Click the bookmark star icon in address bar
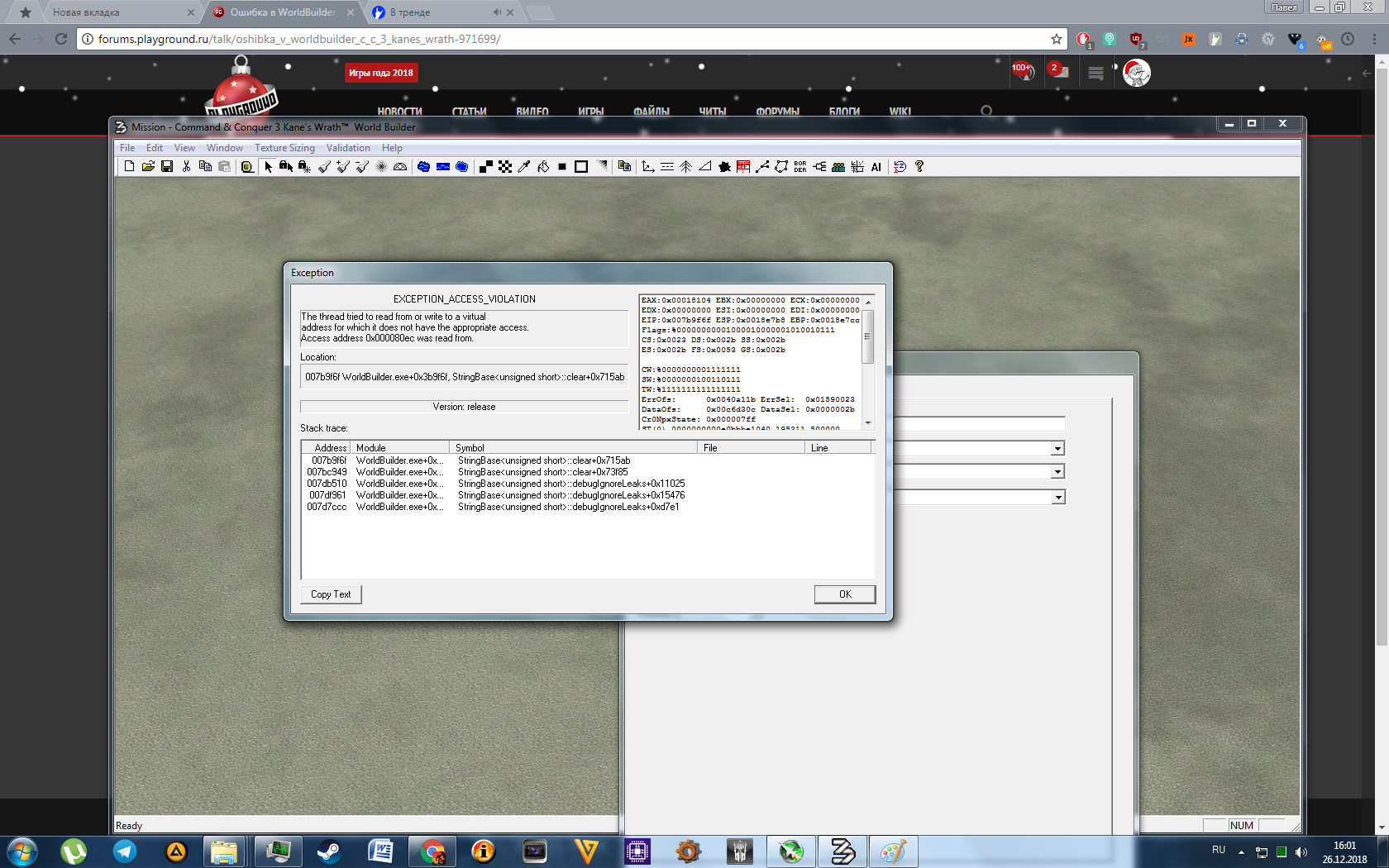1389x868 pixels. 1056,39
